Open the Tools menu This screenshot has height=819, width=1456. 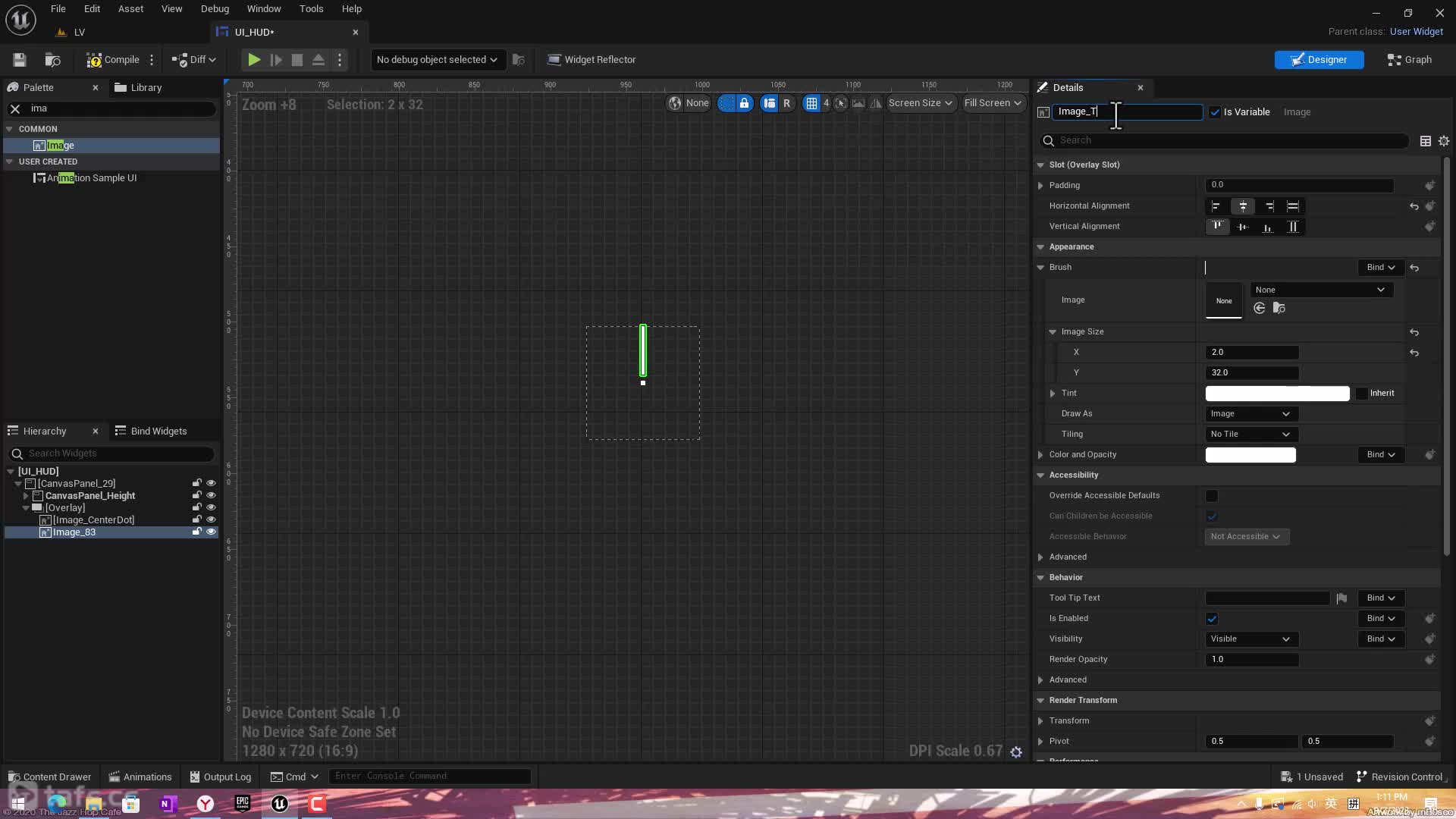pyautogui.click(x=311, y=9)
